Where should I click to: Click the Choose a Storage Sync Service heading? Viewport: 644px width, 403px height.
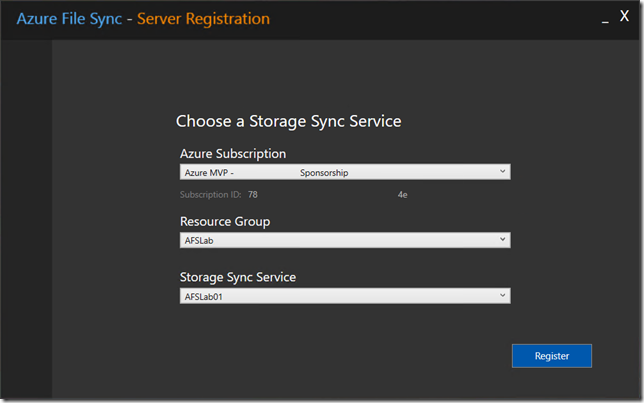point(289,121)
